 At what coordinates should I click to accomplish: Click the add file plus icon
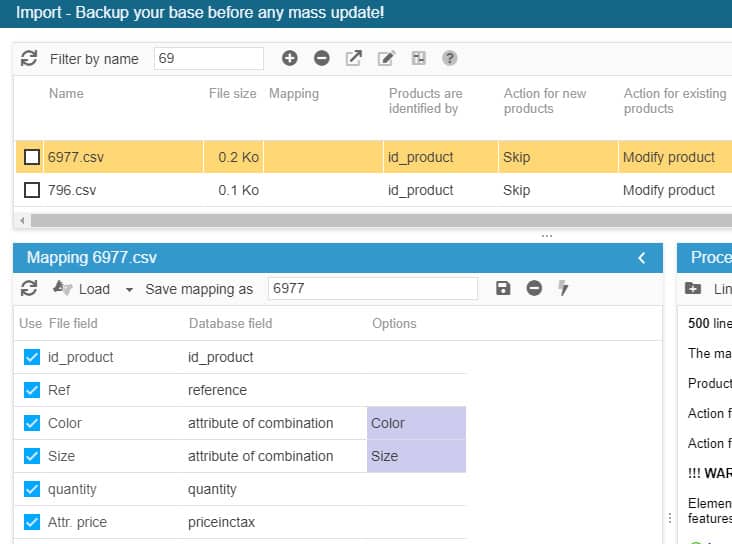[289, 59]
